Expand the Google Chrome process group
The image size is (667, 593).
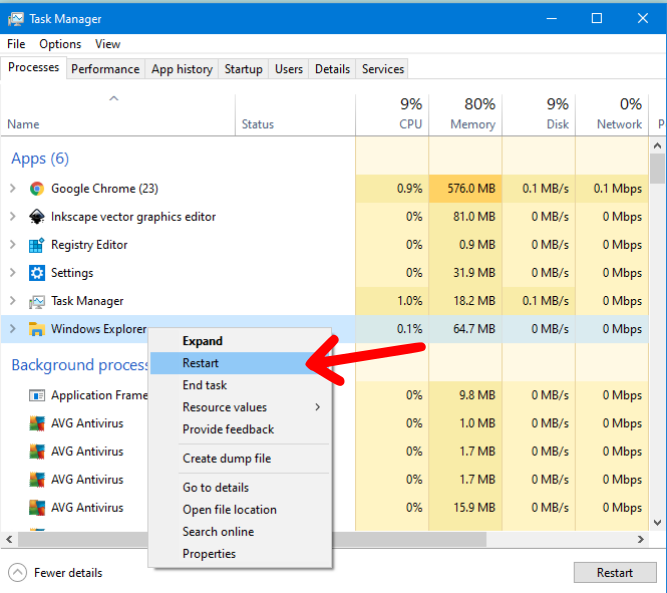13,188
